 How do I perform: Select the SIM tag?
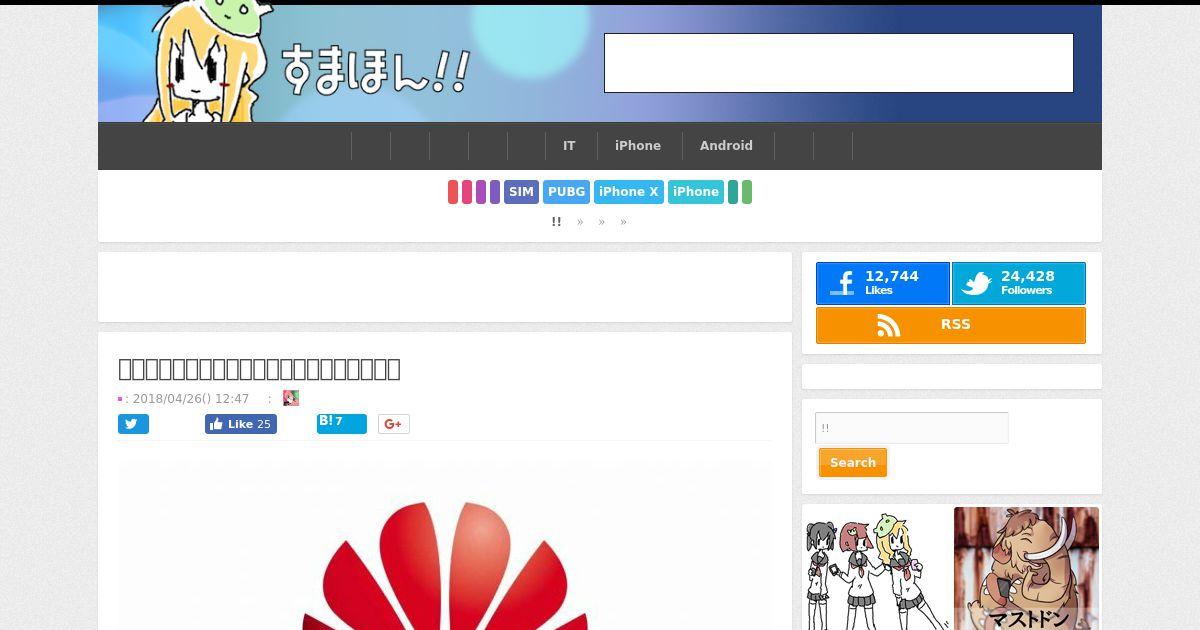(x=521, y=192)
